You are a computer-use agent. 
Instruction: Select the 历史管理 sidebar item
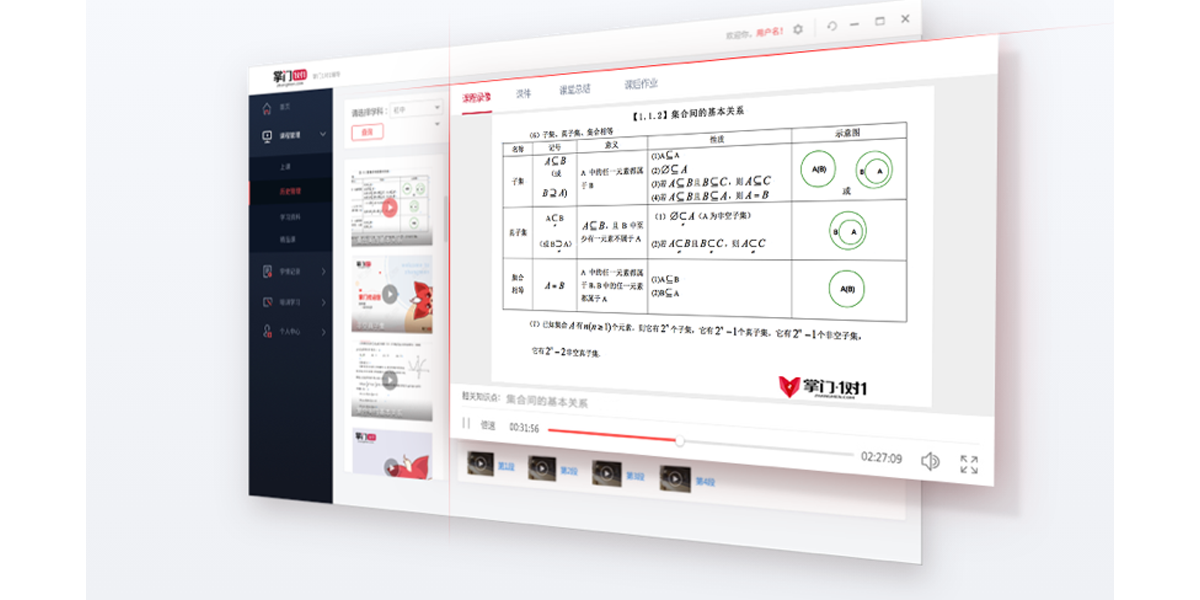click(289, 190)
